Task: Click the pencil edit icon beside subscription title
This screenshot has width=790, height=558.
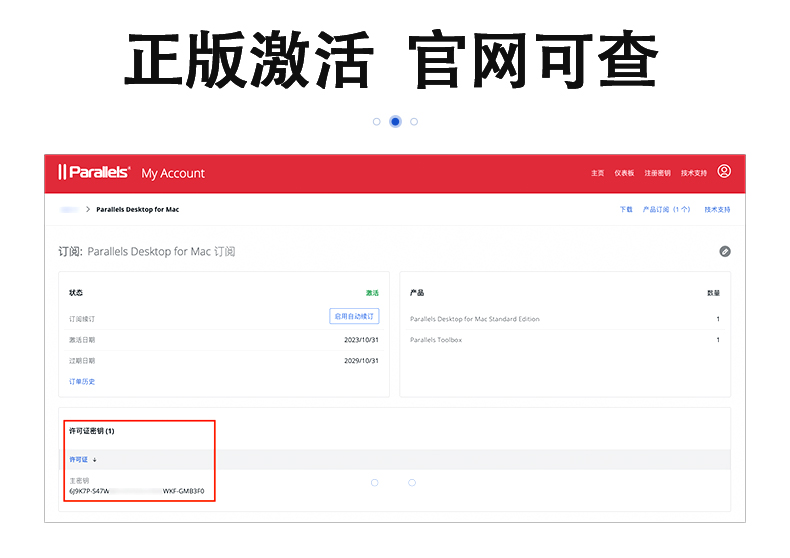Action: [725, 251]
